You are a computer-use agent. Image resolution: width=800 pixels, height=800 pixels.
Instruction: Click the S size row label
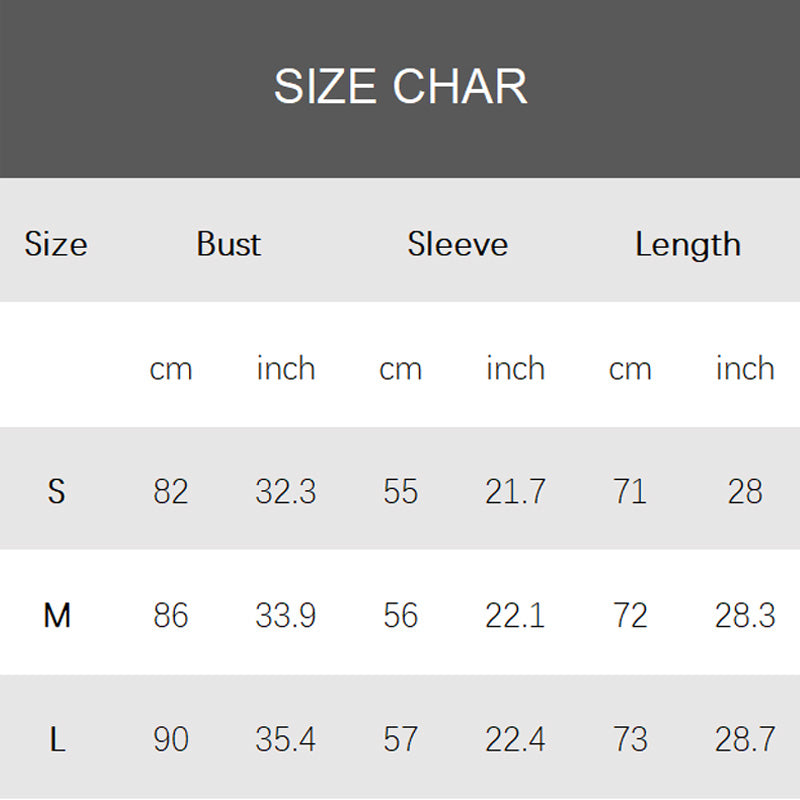tap(56, 491)
